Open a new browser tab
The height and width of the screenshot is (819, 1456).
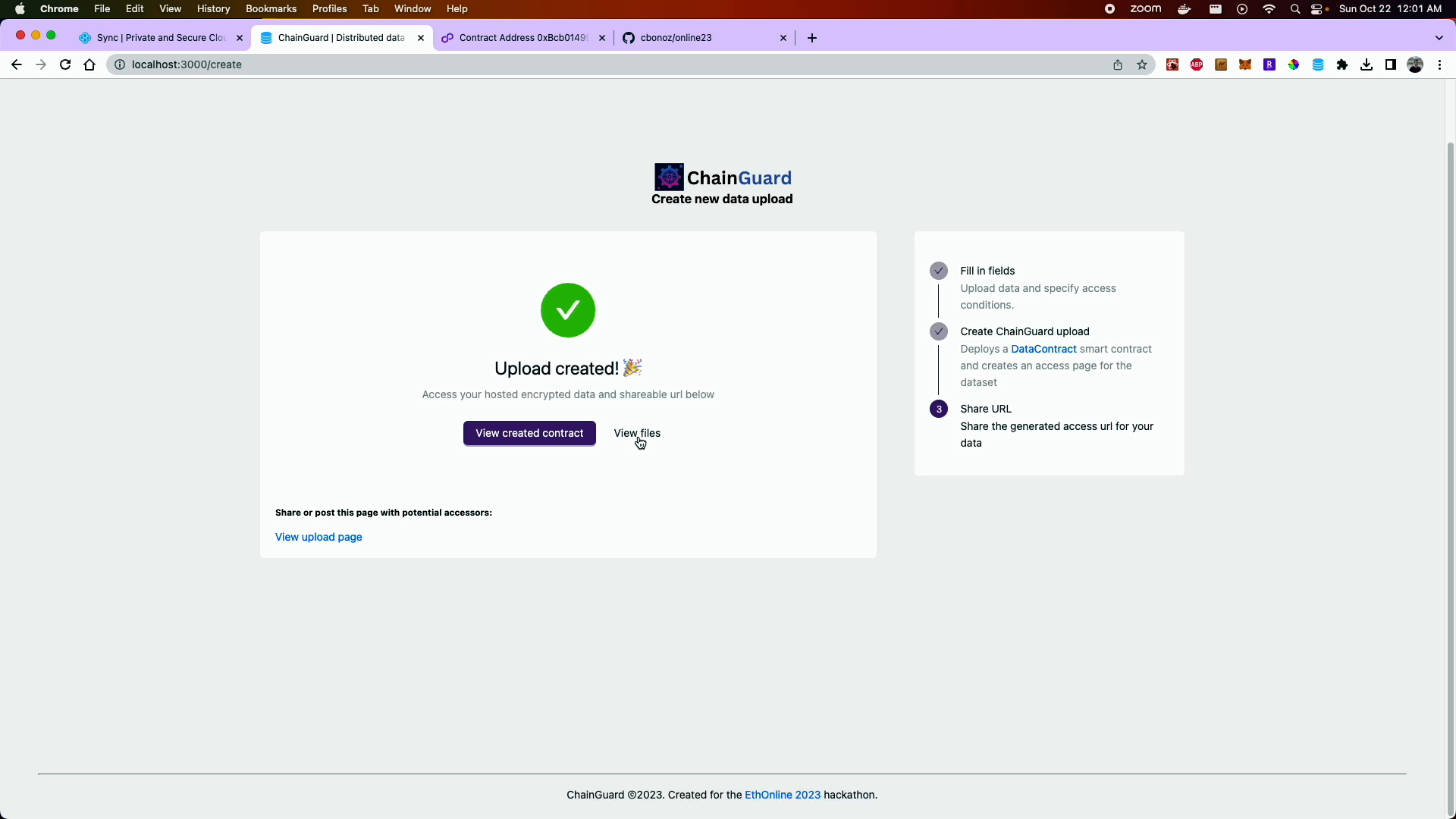click(x=812, y=38)
